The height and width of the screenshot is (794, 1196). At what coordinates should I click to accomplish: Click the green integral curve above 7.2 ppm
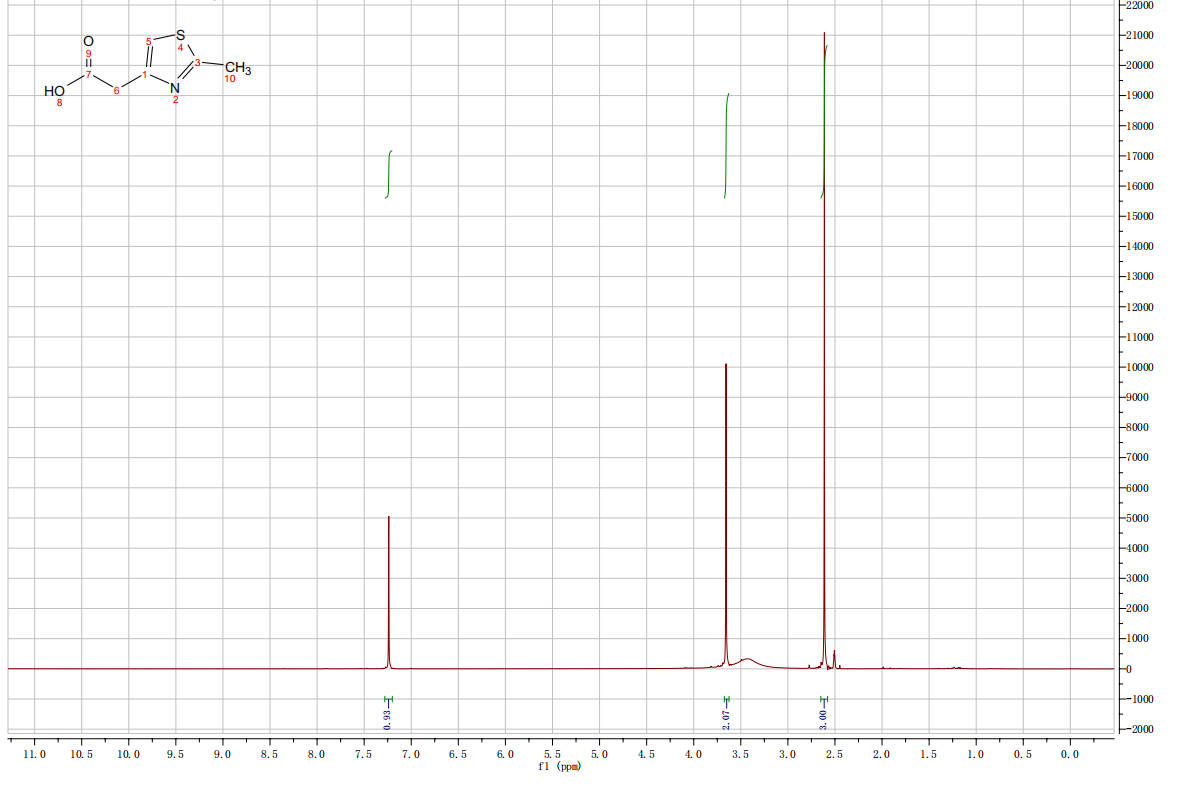coord(388,173)
